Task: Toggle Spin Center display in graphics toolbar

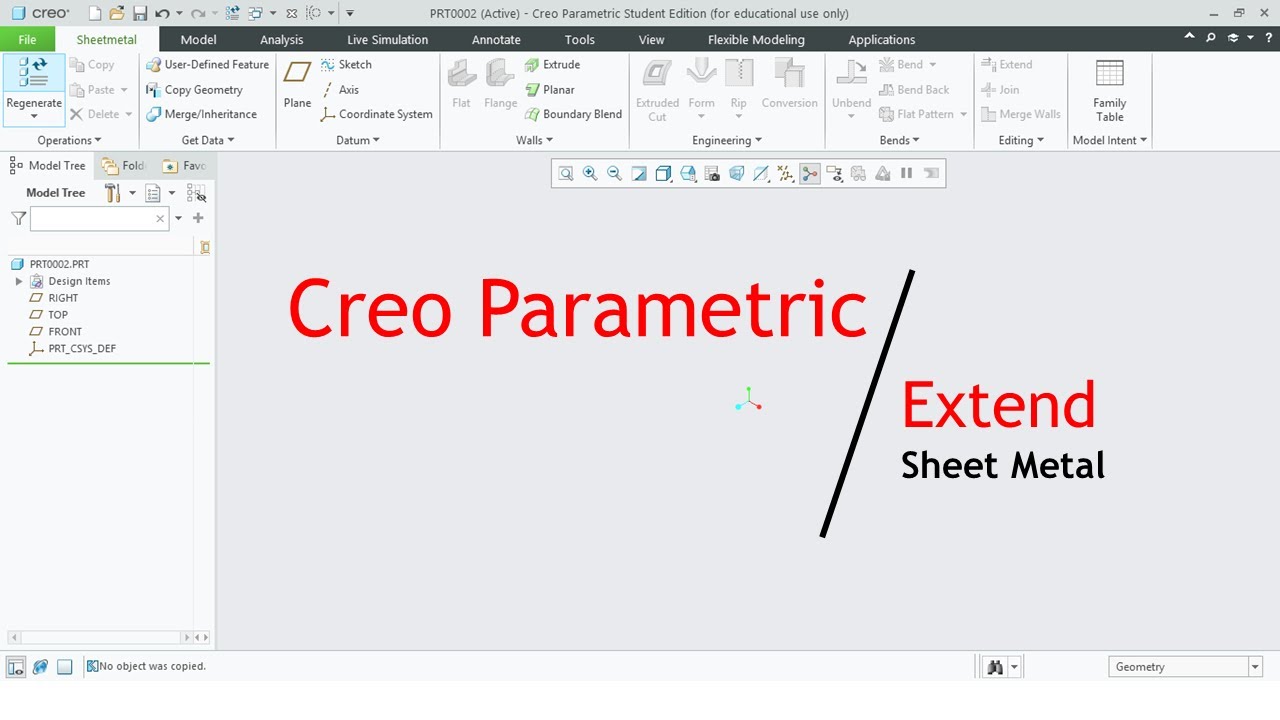Action: click(x=810, y=173)
